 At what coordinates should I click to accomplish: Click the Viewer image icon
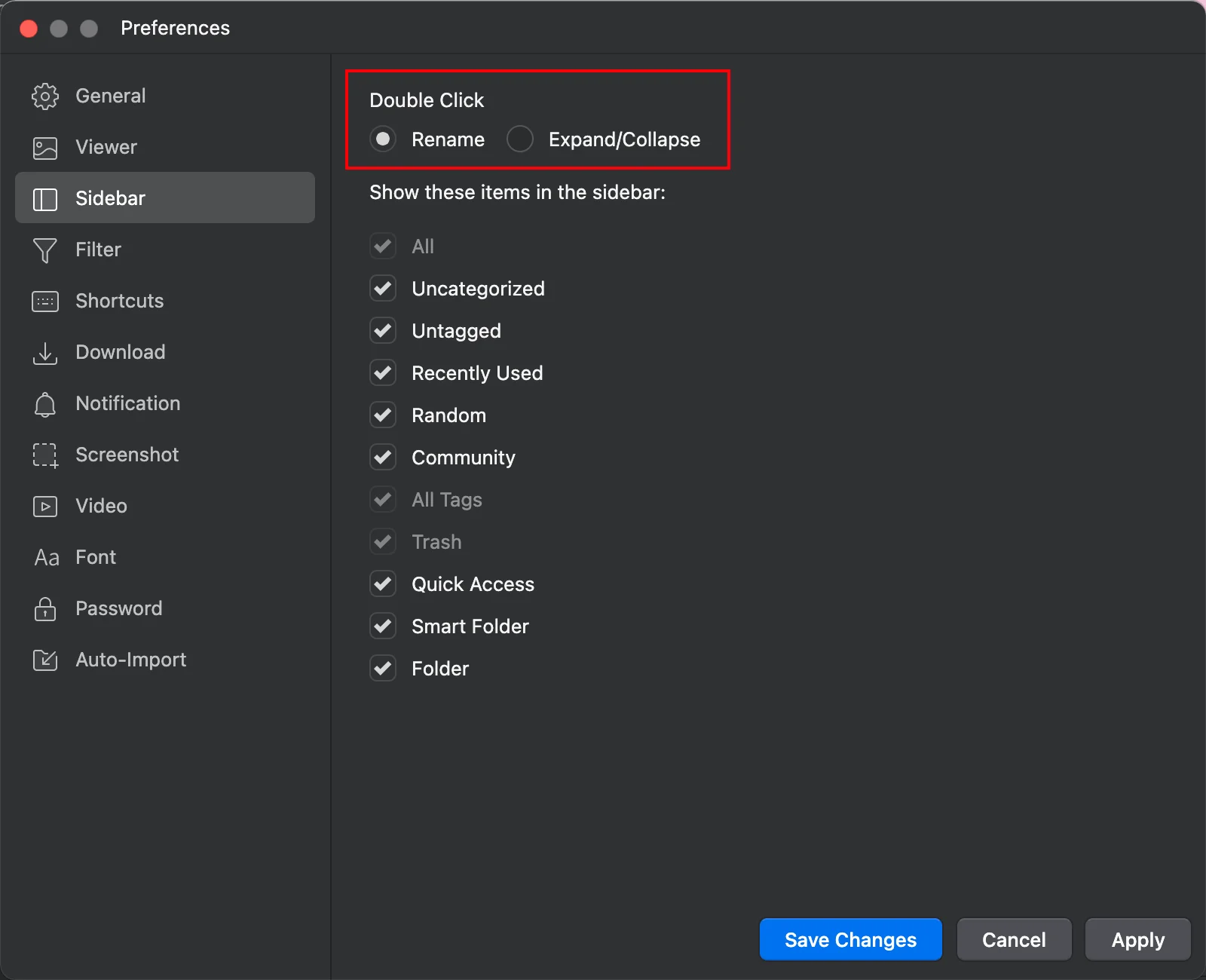(45, 148)
